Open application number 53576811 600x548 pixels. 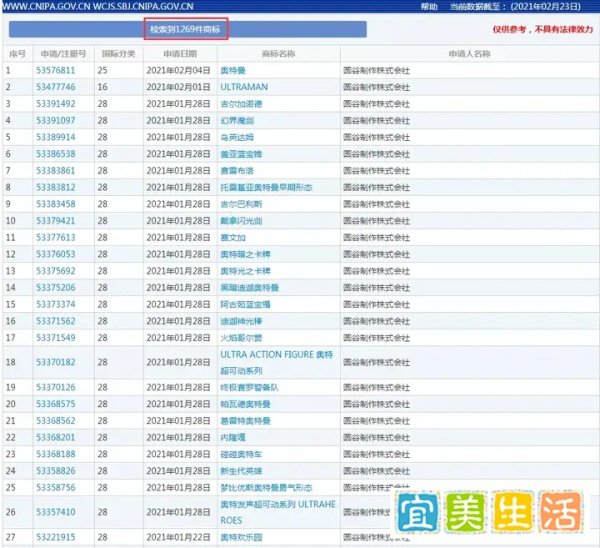tap(55, 70)
